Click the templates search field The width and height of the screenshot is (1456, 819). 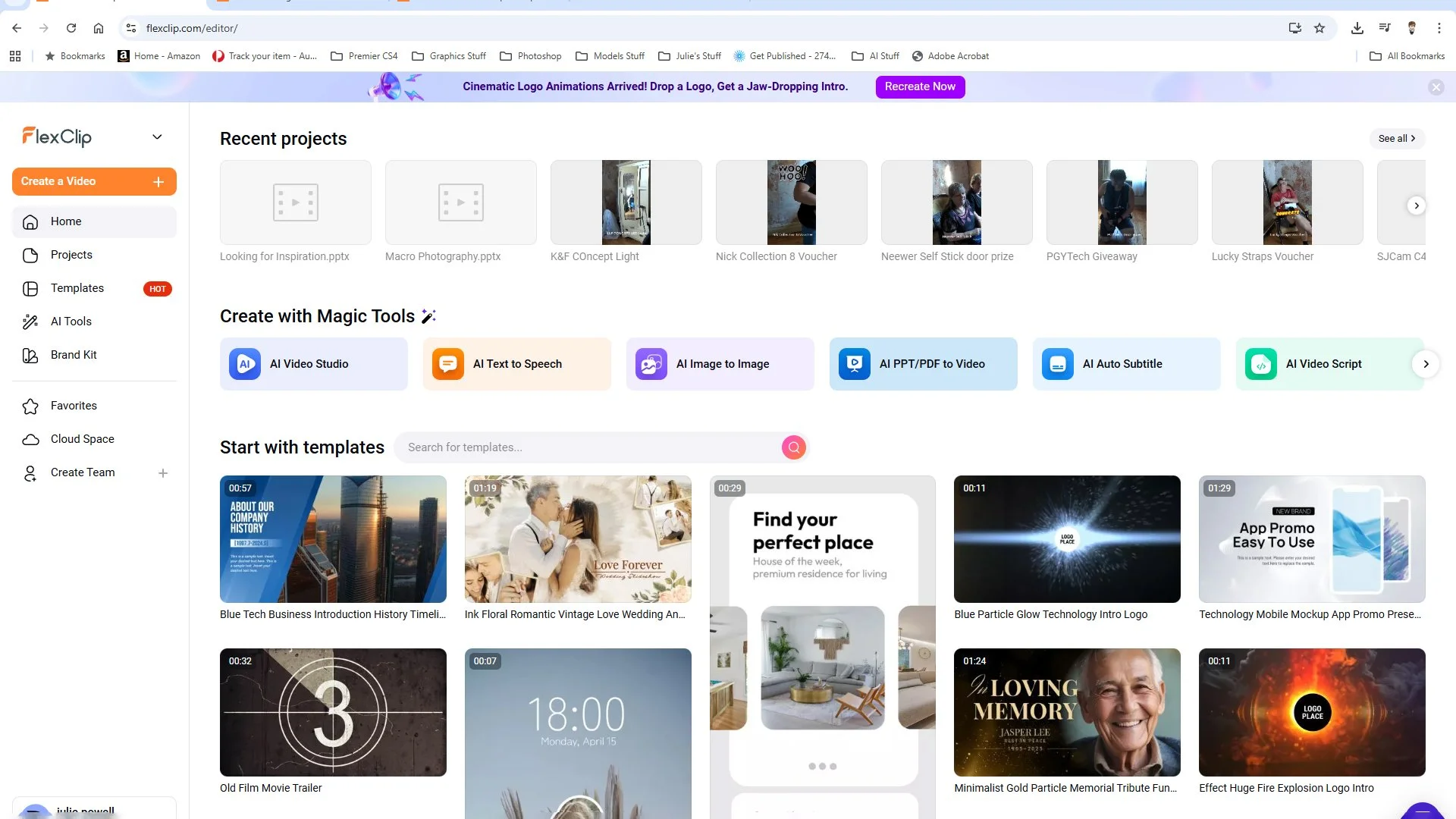click(591, 447)
